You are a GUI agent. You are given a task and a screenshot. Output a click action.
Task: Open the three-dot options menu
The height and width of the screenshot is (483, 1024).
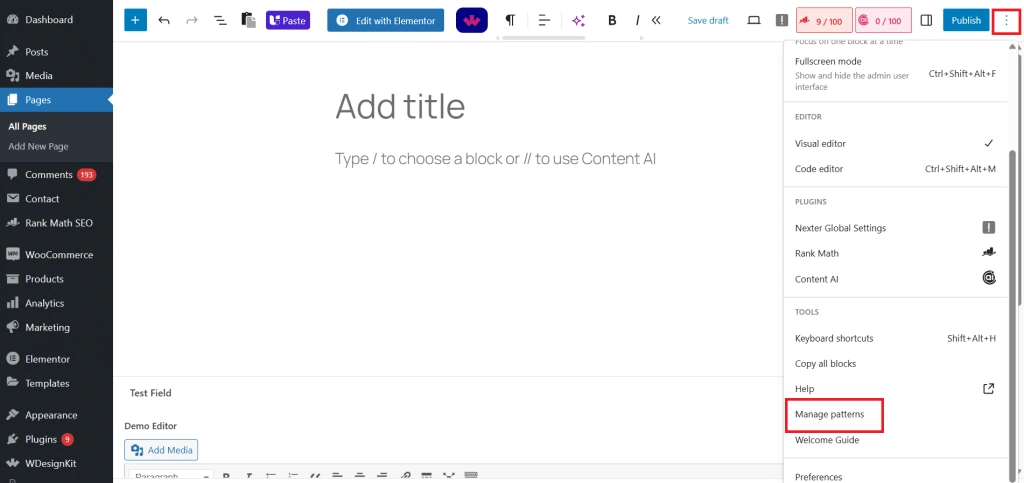[x=1006, y=20]
